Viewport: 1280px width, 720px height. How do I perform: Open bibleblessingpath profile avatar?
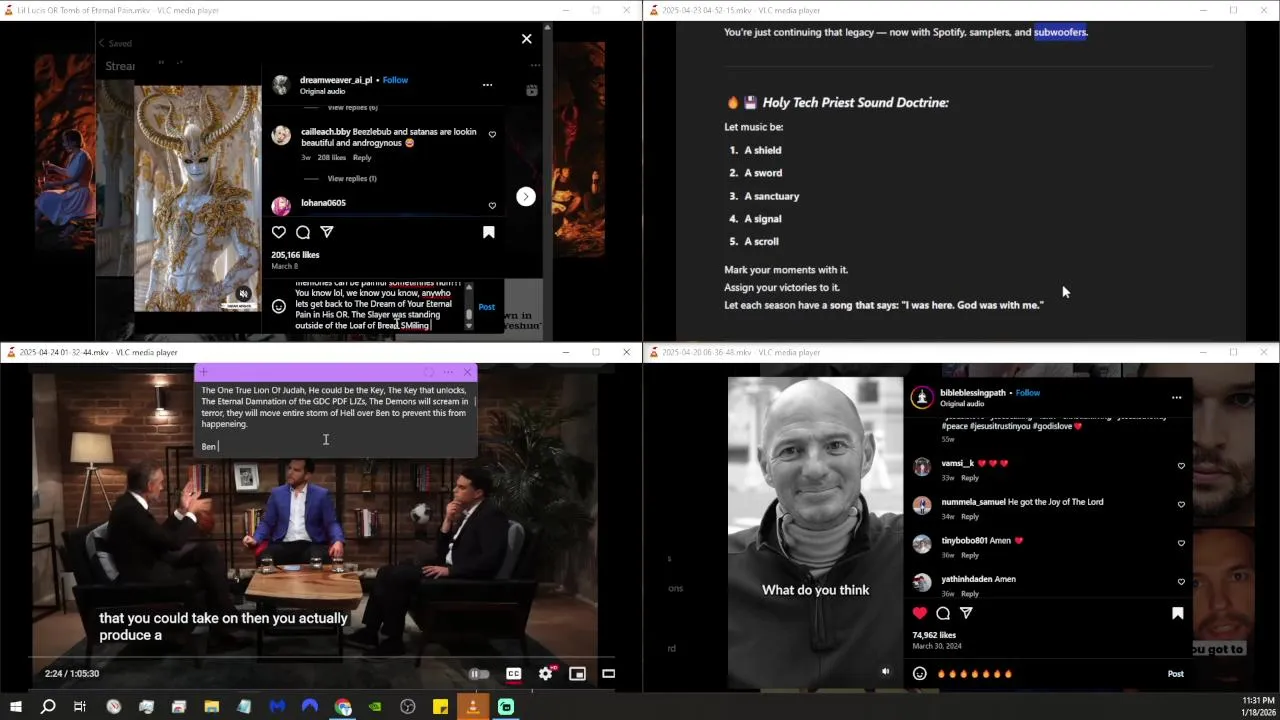tap(922, 398)
